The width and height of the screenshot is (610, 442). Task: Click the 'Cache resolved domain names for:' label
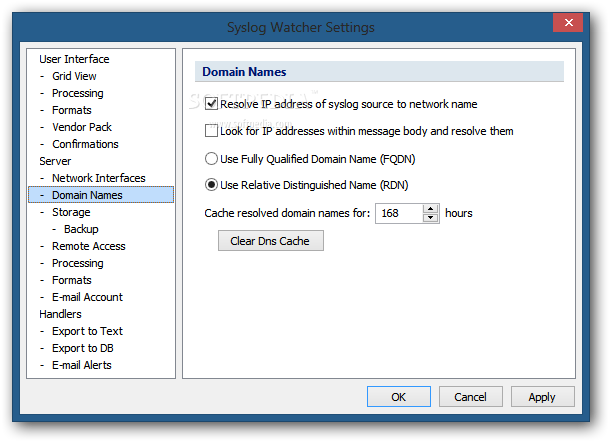287,213
